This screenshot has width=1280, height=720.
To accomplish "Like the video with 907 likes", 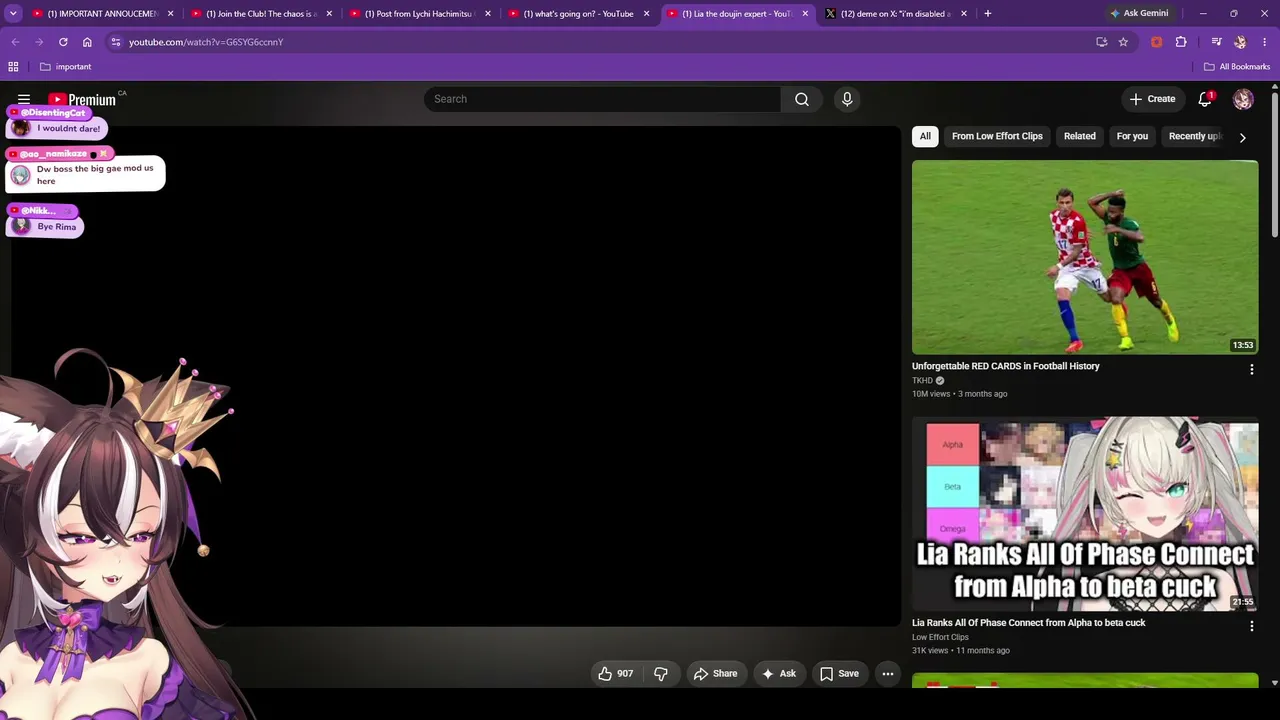I will pos(615,674).
